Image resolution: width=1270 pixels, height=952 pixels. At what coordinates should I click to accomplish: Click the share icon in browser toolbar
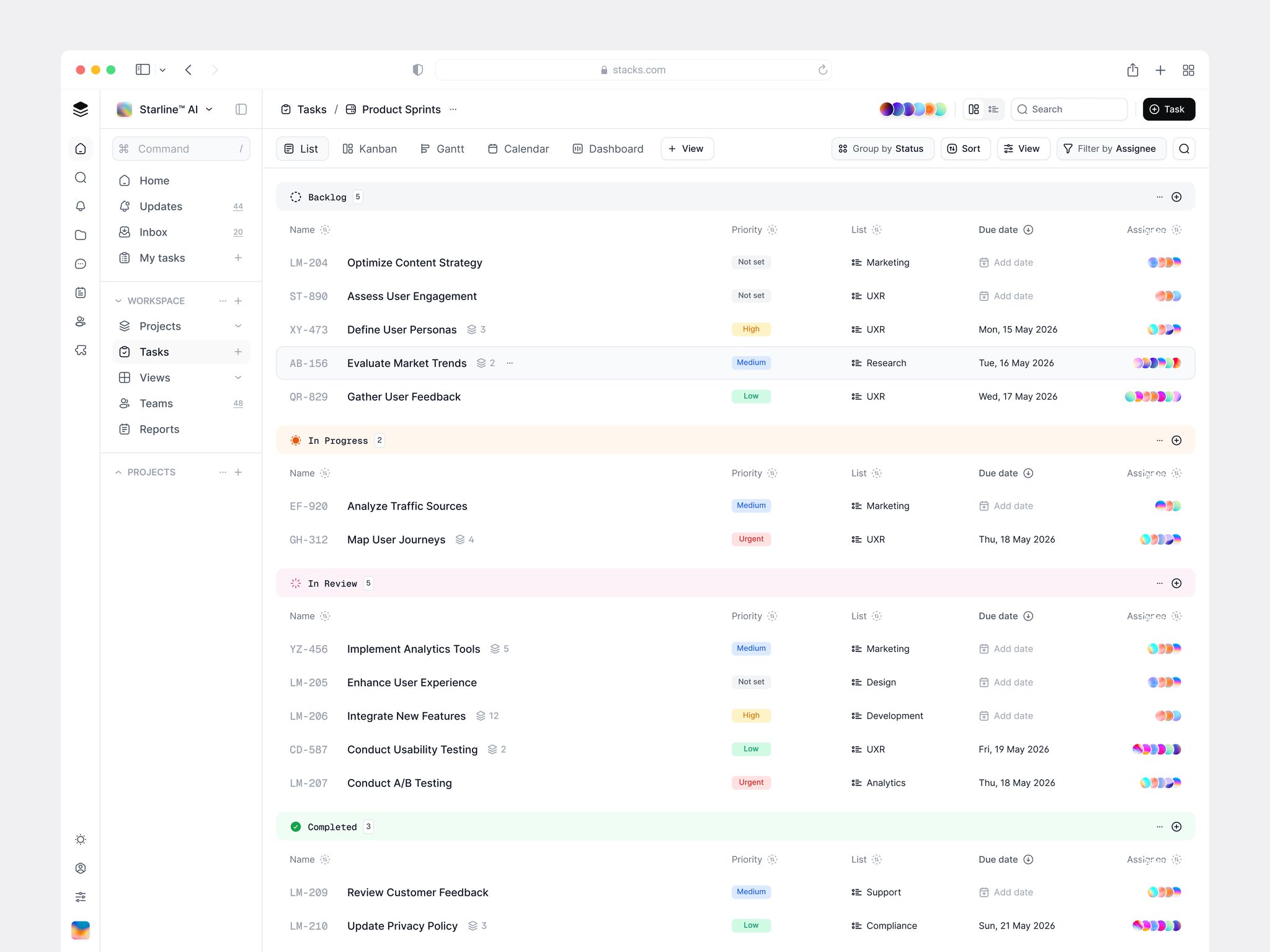click(1132, 70)
